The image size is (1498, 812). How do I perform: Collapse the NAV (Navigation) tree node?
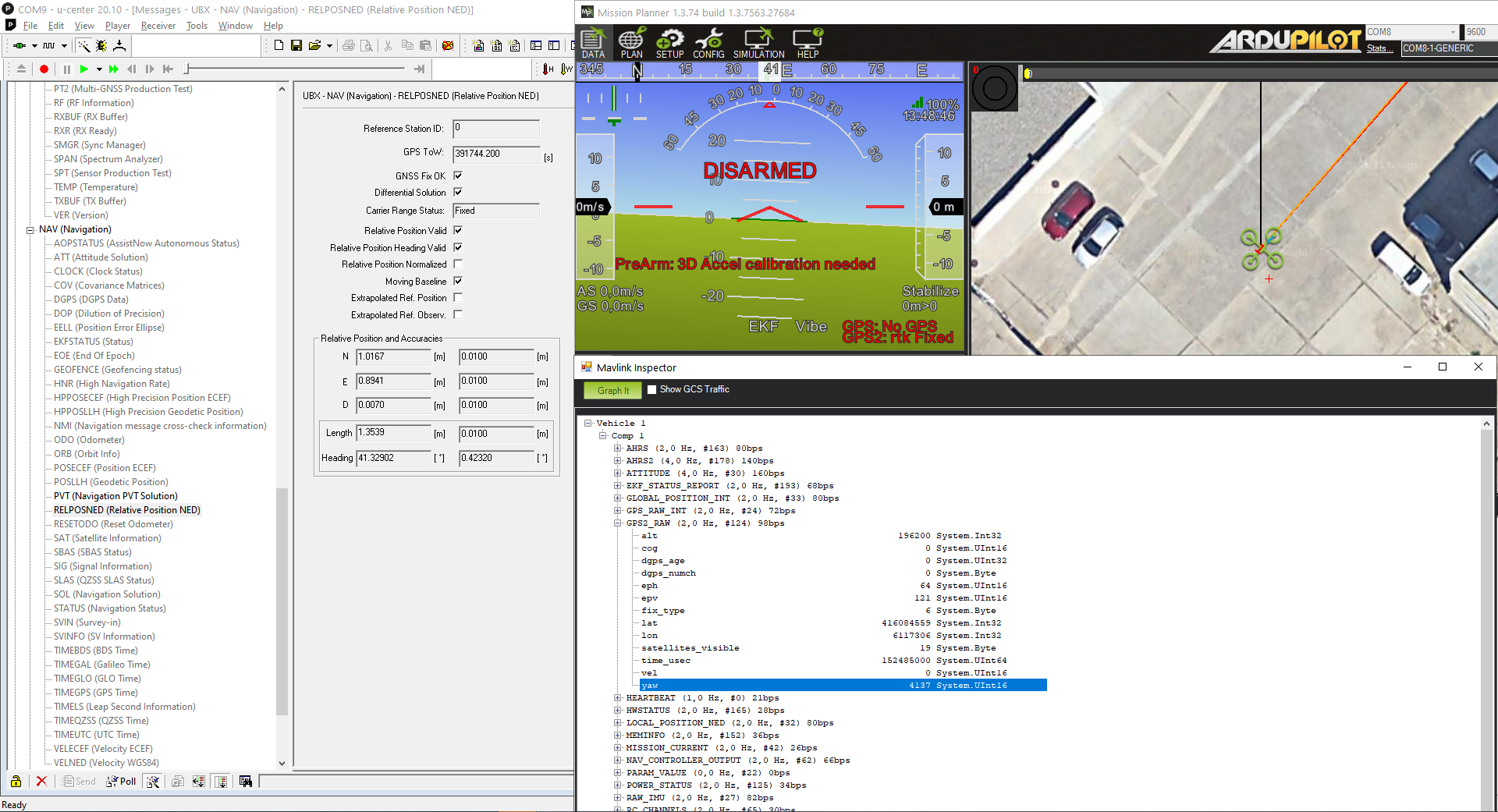tap(30, 230)
